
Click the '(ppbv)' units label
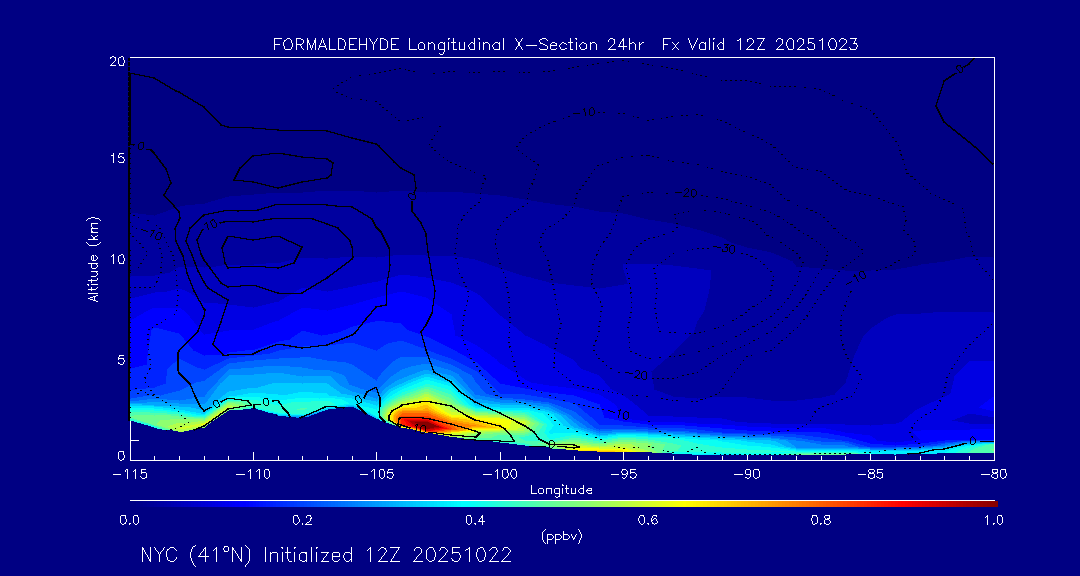click(561, 536)
